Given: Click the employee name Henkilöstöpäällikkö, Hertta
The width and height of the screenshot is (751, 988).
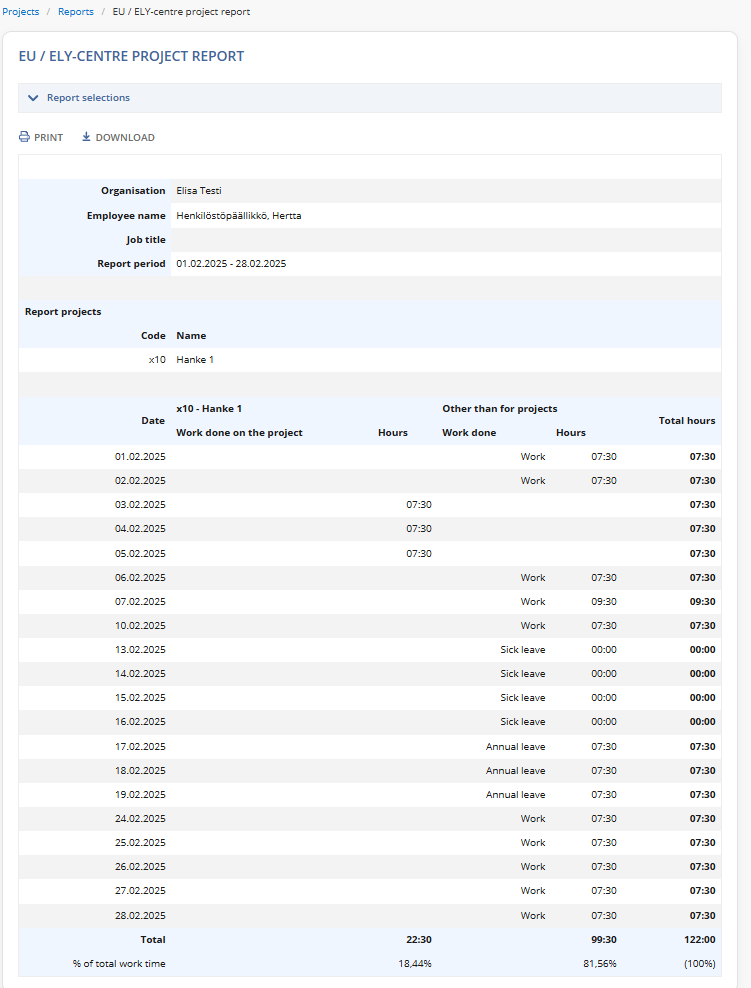Looking at the screenshot, I should [239, 215].
